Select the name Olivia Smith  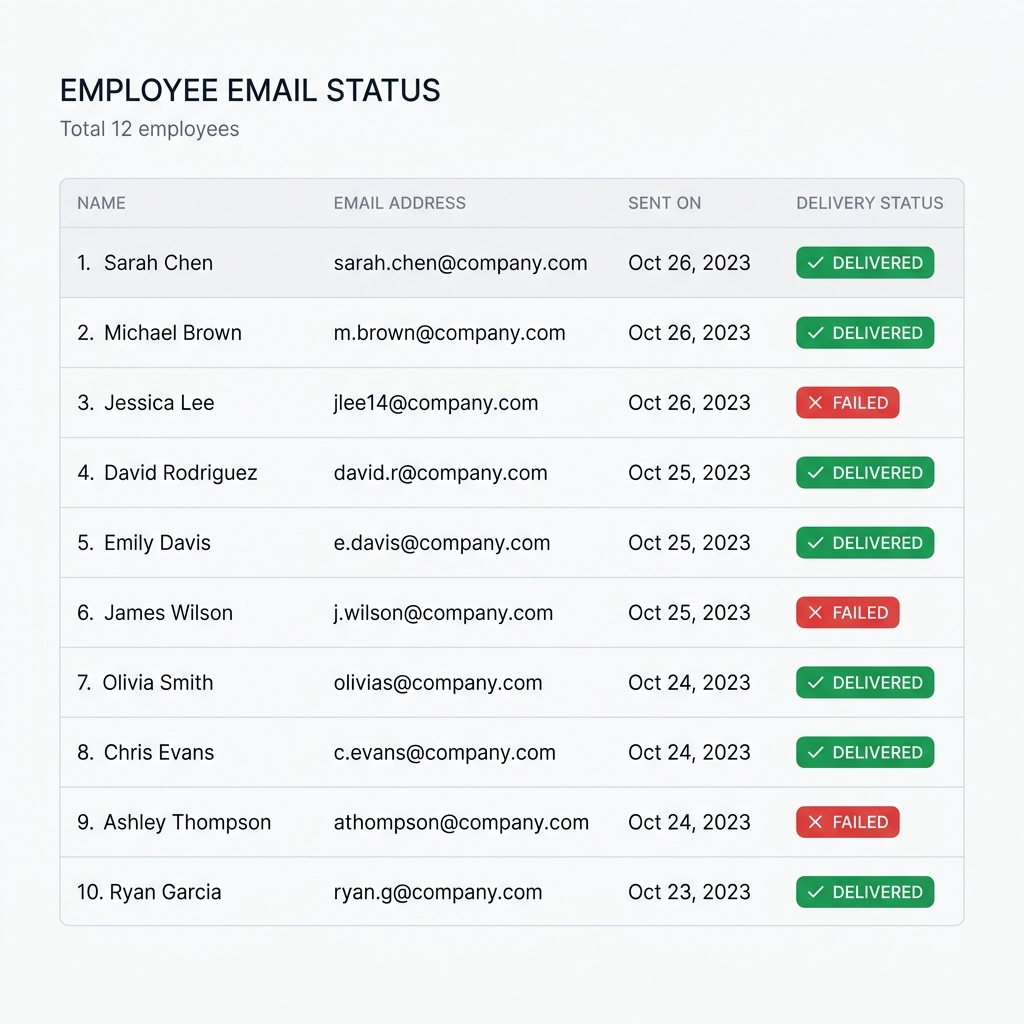[x=158, y=682]
